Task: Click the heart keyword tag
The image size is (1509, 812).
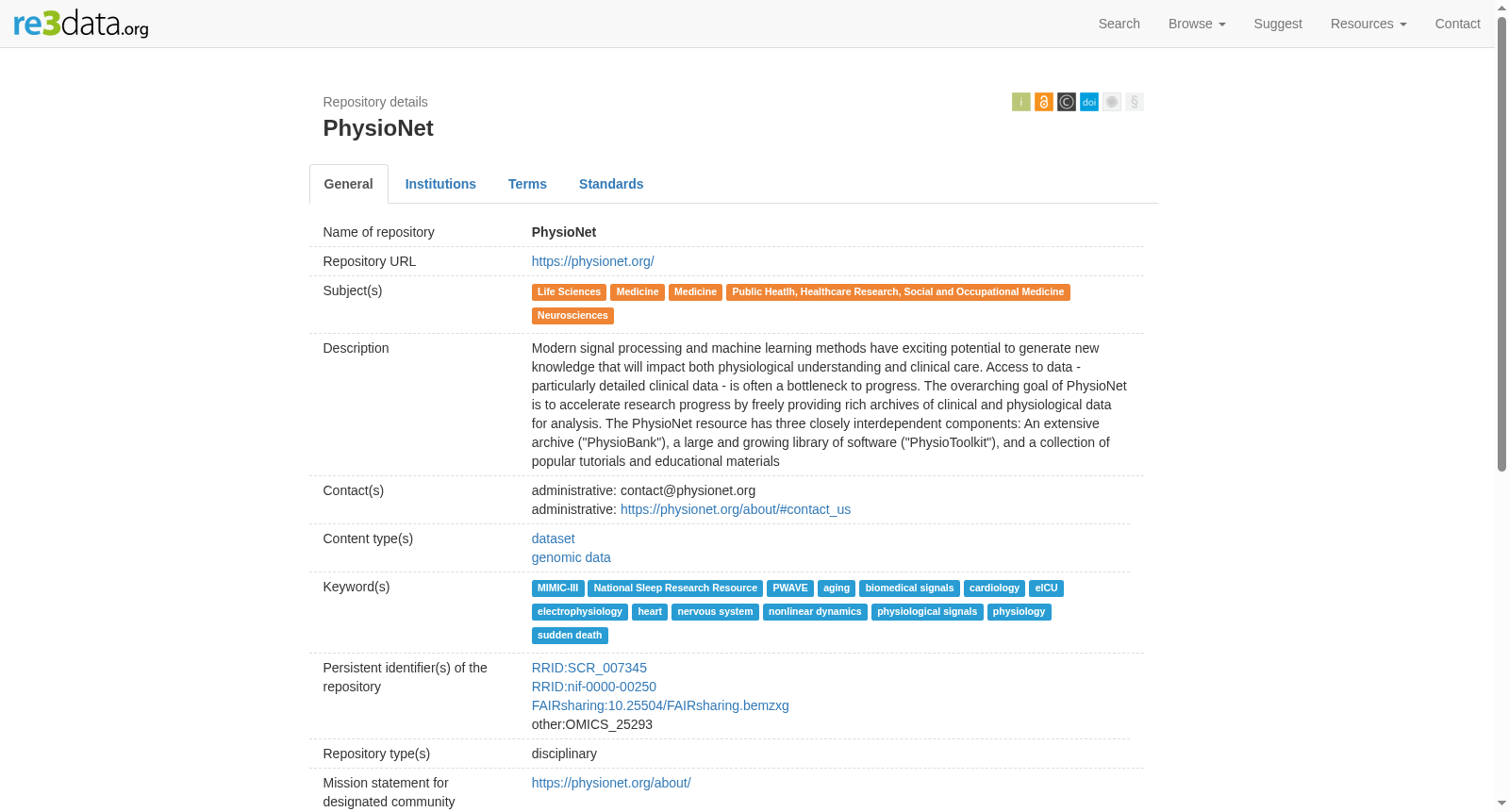Action: pyautogui.click(x=650, y=612)
